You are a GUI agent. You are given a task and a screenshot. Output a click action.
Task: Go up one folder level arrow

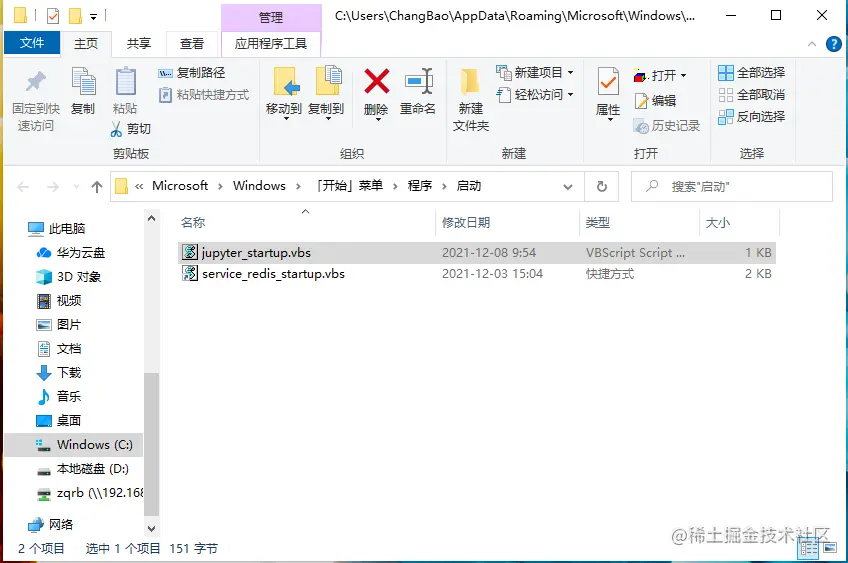pyautogui.click(x=97, y=187)
